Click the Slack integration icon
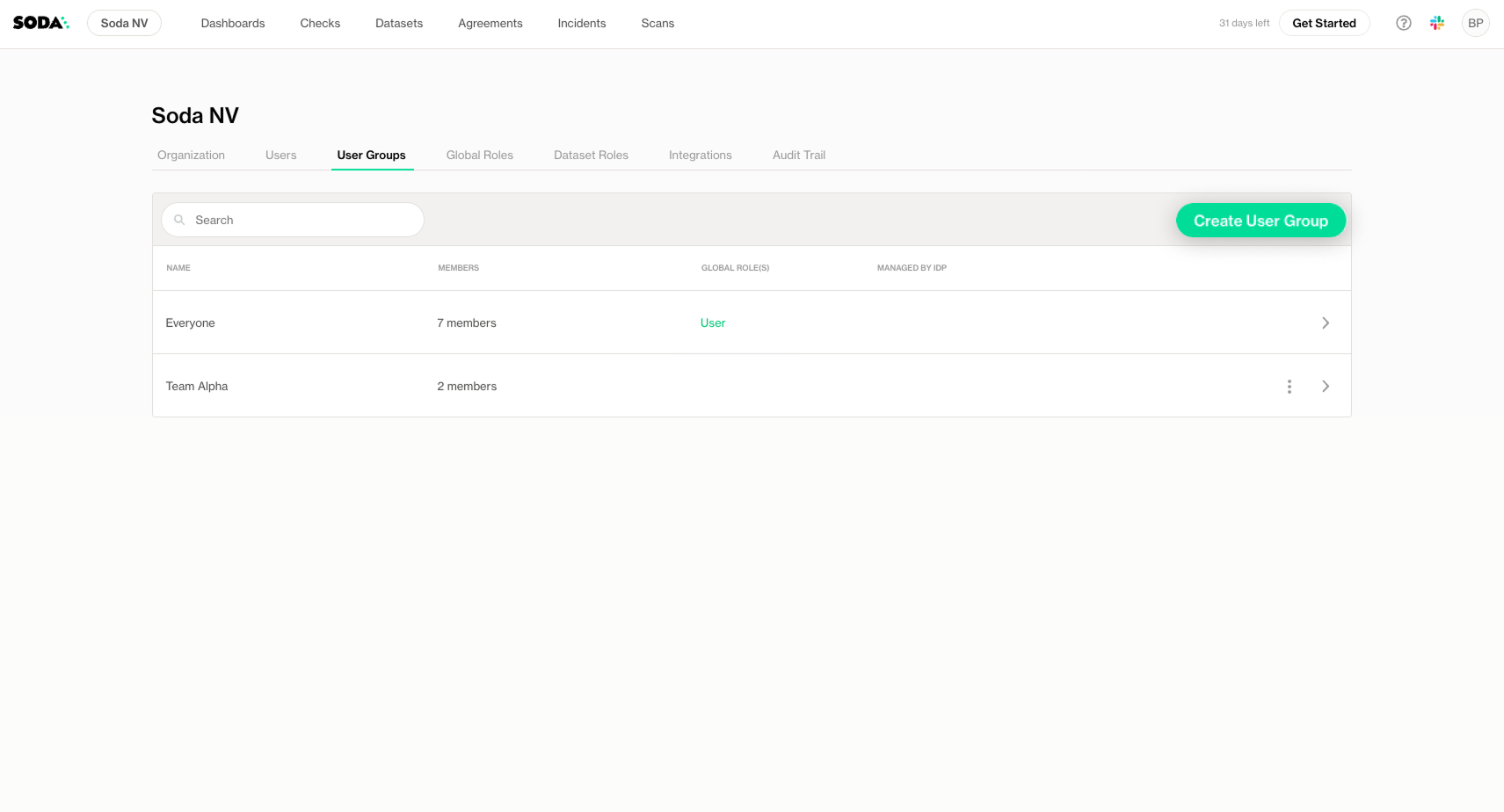This screenshot has height=812, width=1504. point(1437,23)
